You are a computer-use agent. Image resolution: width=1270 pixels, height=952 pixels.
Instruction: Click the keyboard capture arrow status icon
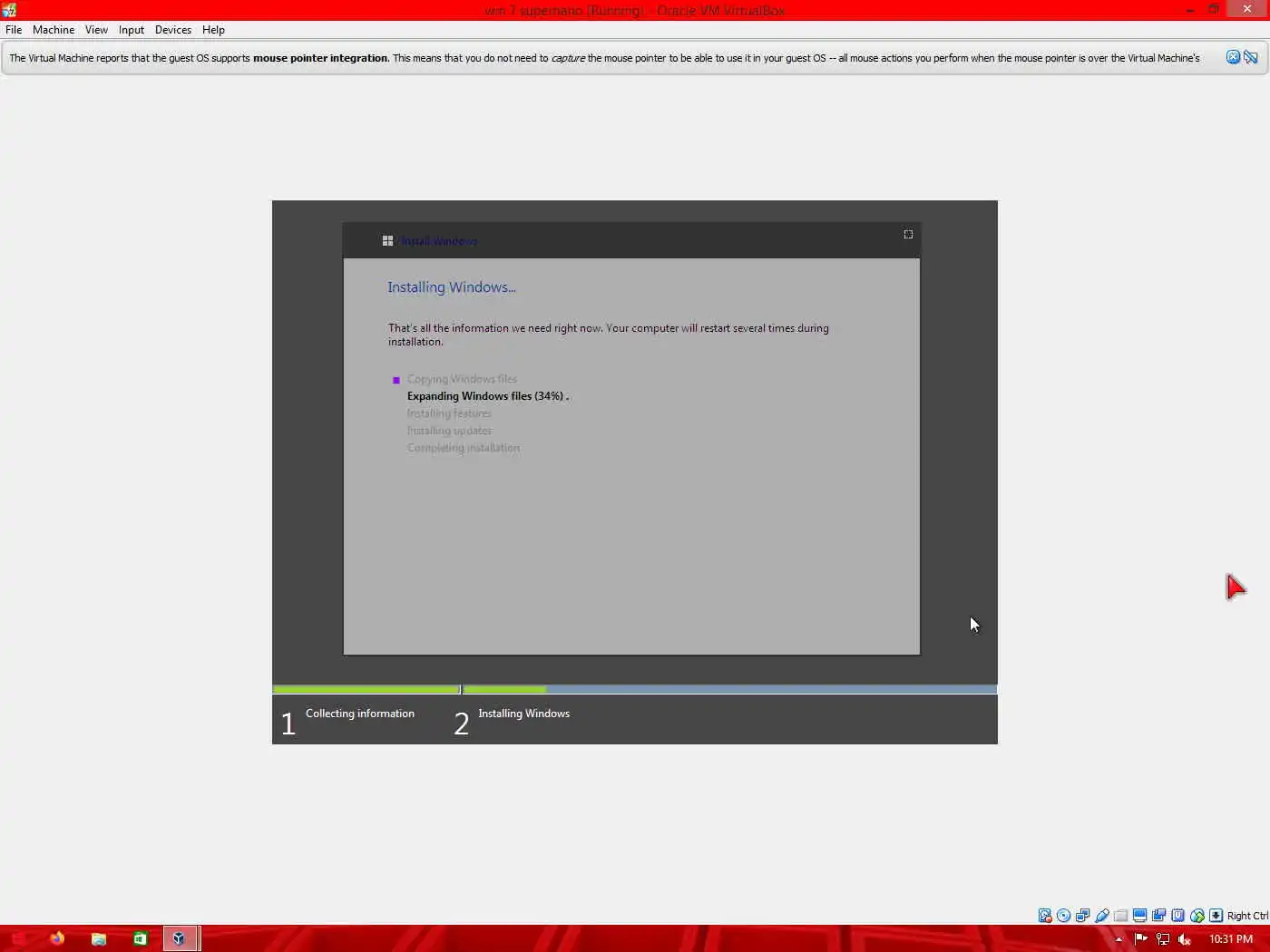tap(1216, 916)
